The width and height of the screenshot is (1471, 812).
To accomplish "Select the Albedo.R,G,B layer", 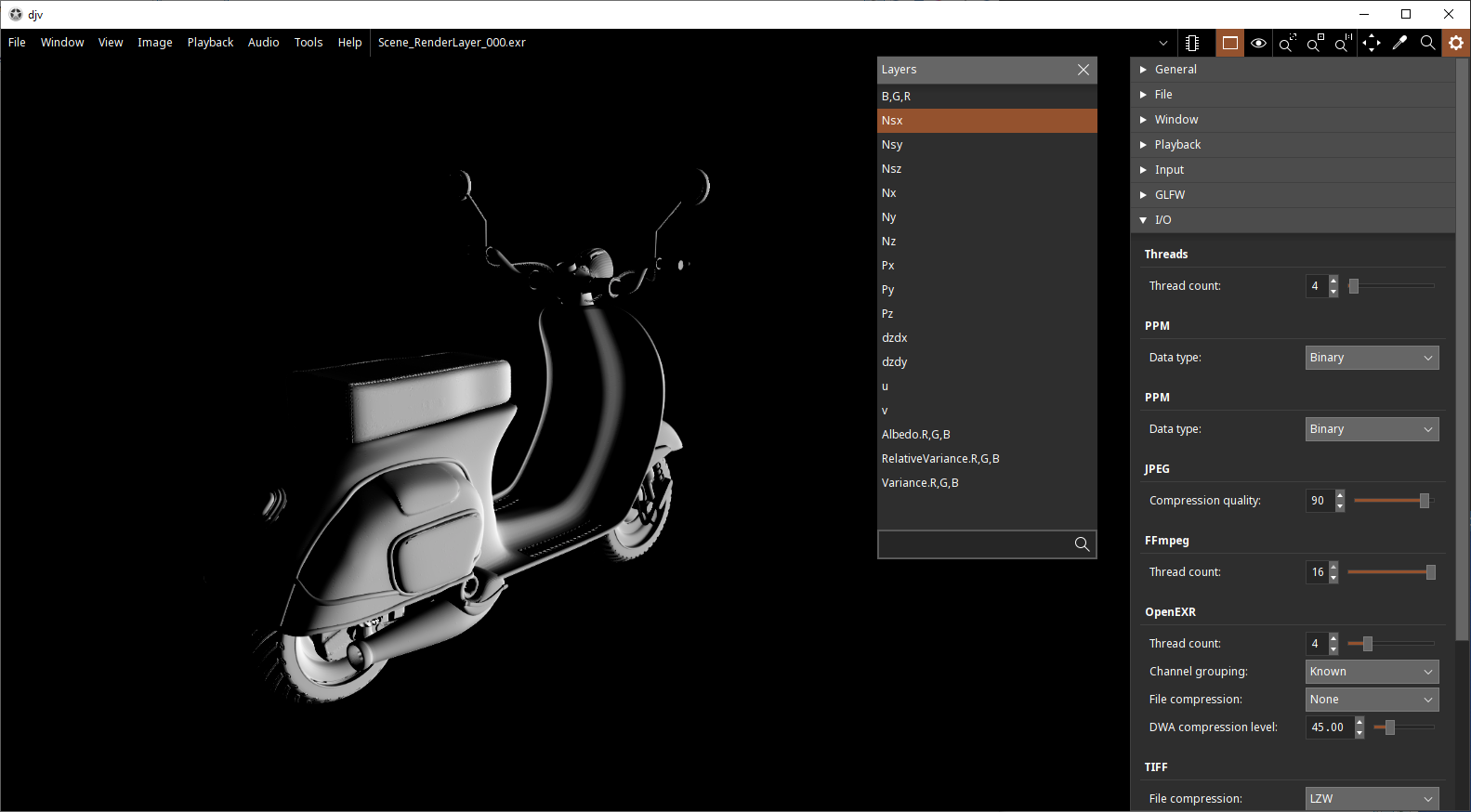I will point(987,435).
